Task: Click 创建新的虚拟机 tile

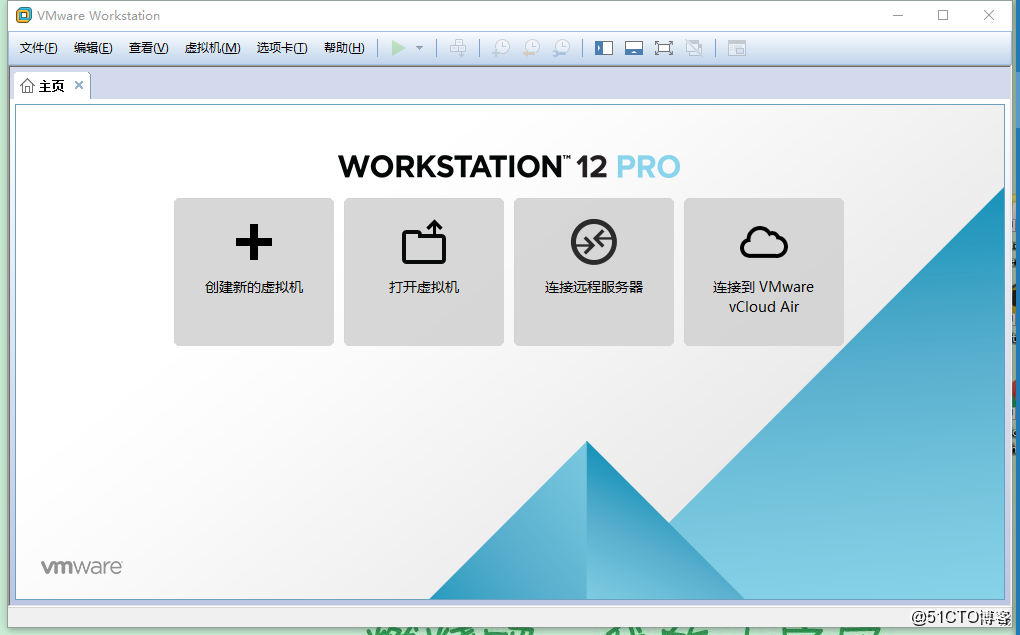Action: click(x=254, y=272)
